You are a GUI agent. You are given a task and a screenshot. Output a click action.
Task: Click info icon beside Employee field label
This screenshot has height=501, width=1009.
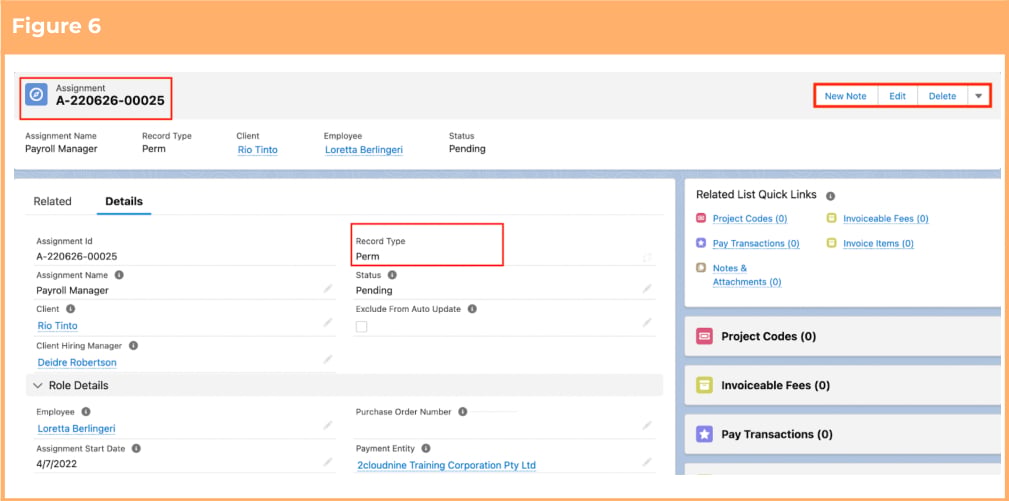coord(86,412)
